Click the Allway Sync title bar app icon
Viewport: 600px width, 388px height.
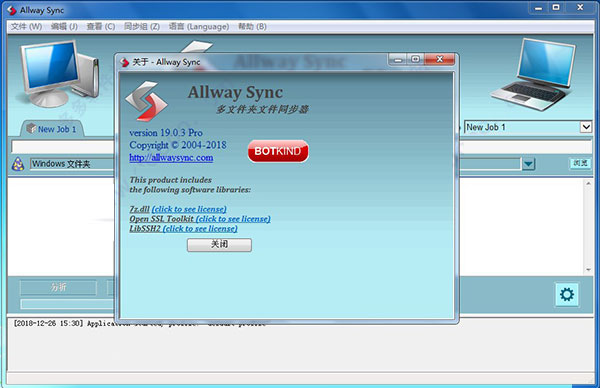click(x=12, y=10)
